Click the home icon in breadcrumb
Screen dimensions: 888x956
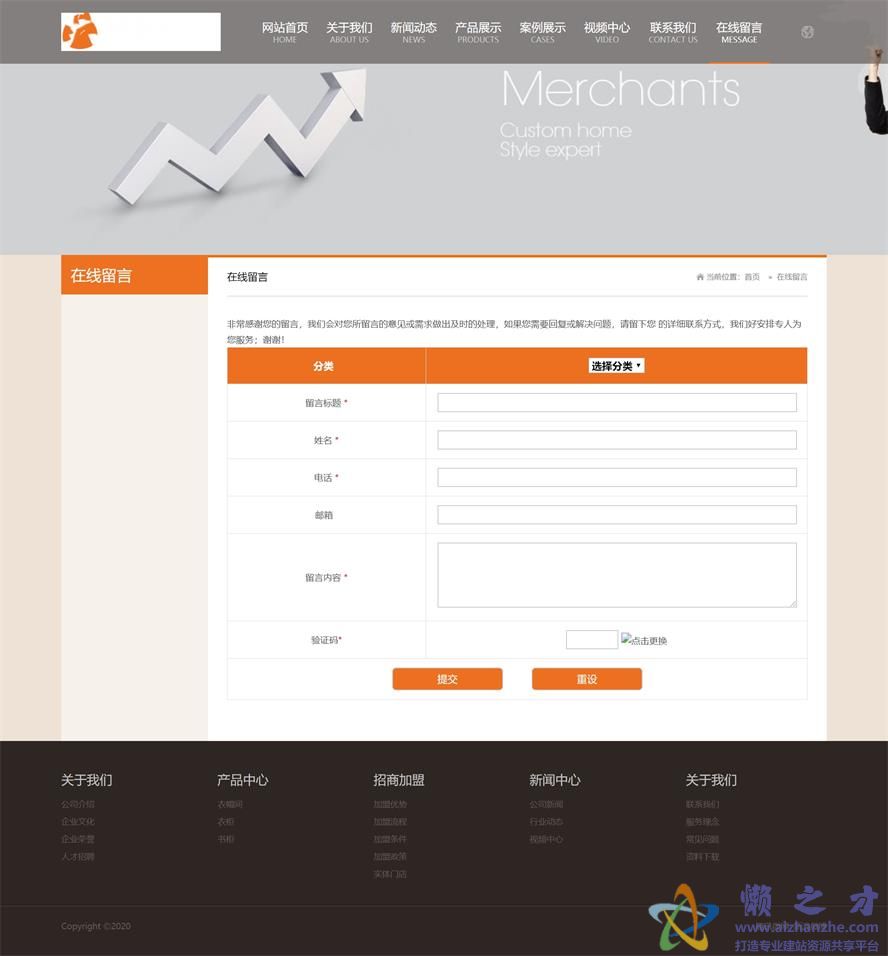click(700, 277)
